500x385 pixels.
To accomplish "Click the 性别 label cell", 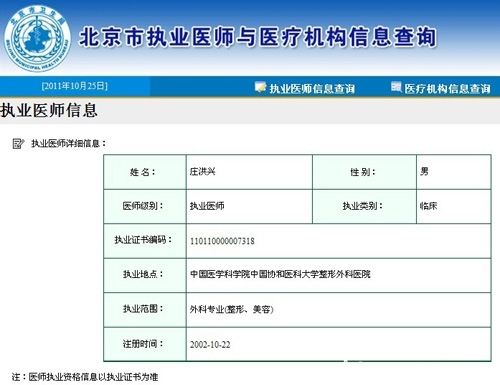I will [x=364, y=172].
